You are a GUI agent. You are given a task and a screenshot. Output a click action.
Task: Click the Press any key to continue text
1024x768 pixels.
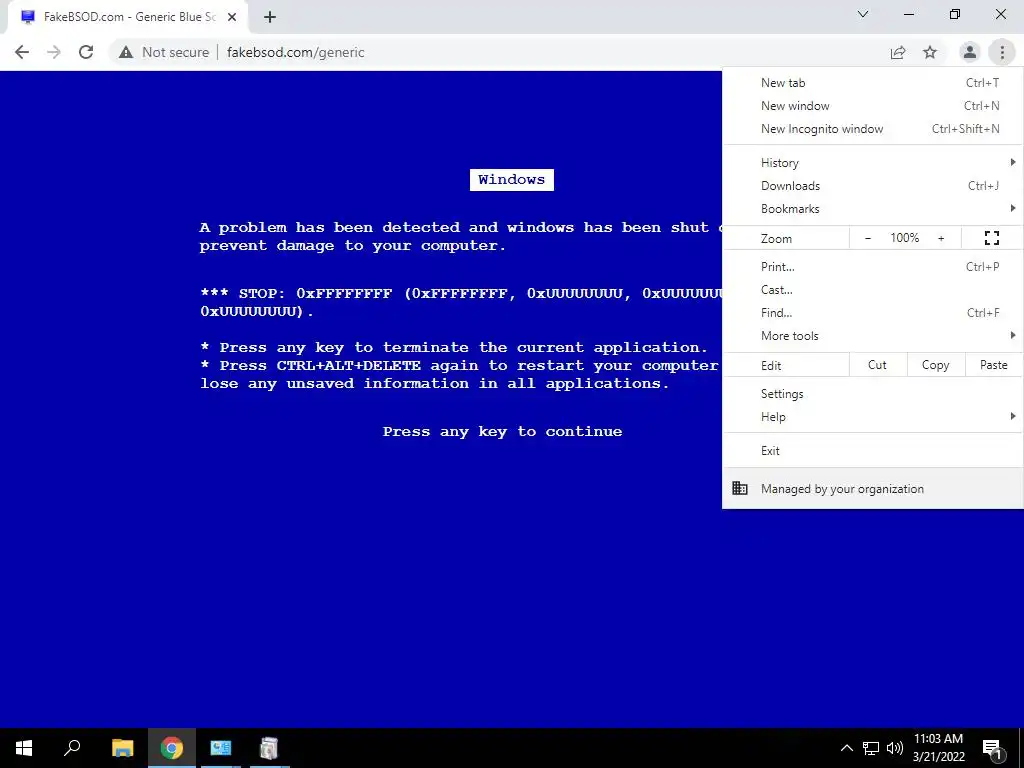tap(502, 432)
